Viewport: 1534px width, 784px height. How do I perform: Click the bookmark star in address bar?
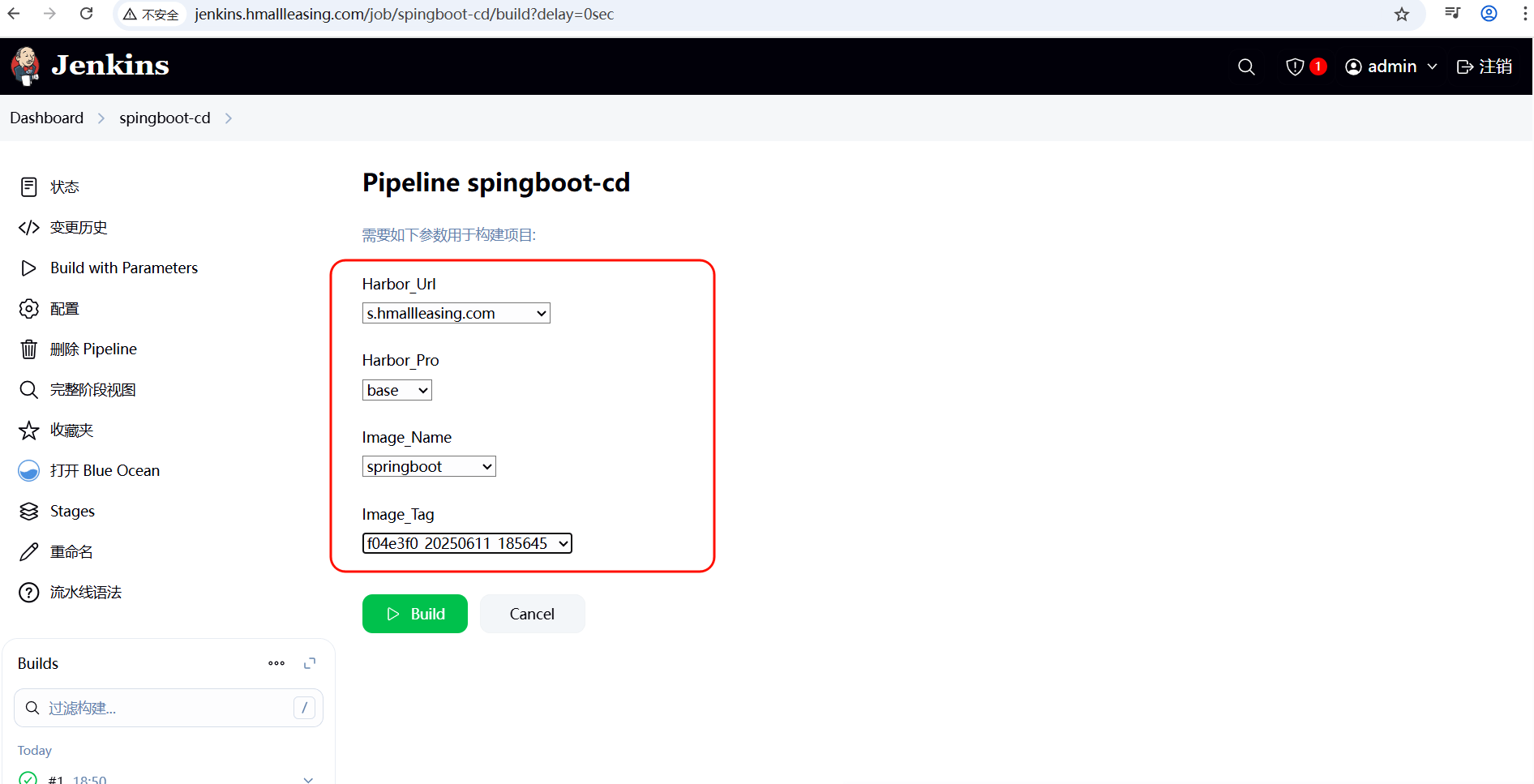[1402, 15]
